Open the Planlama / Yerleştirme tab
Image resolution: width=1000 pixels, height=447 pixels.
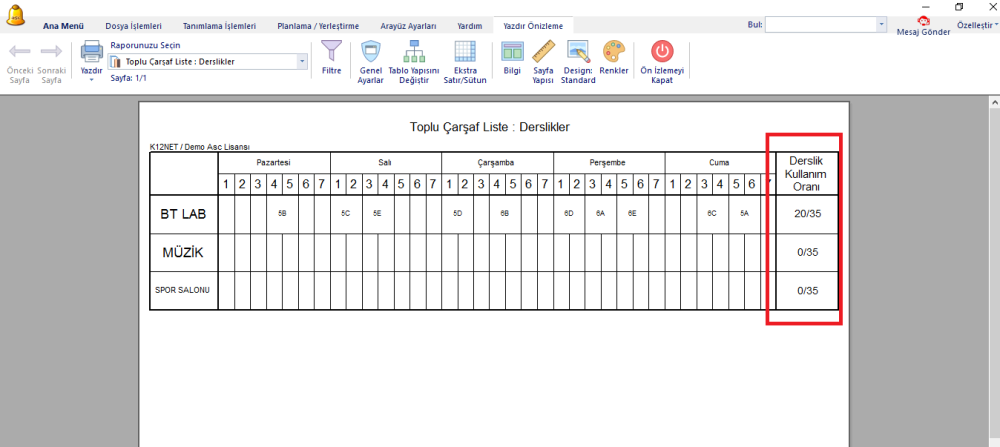point(318,26)
